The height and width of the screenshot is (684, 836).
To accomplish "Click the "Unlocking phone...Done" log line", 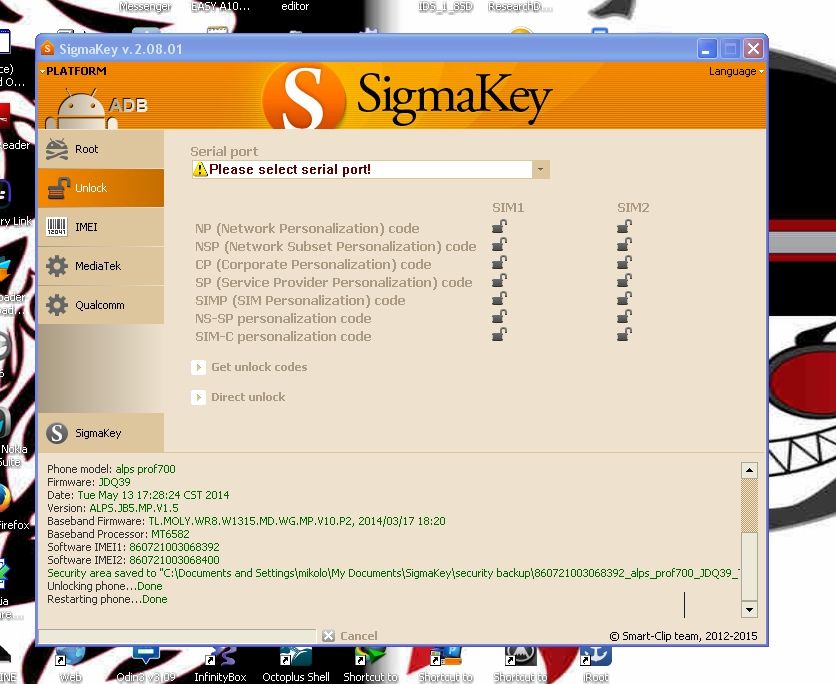I will point(104,586).
